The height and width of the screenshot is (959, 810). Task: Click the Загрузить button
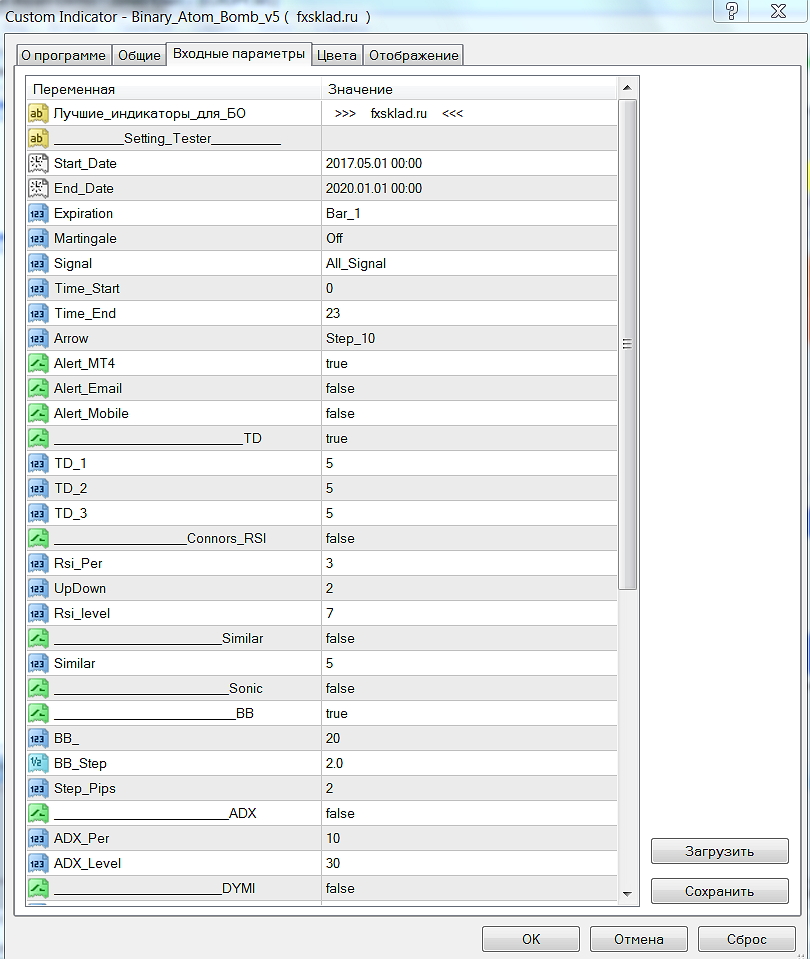click(719, 851)
